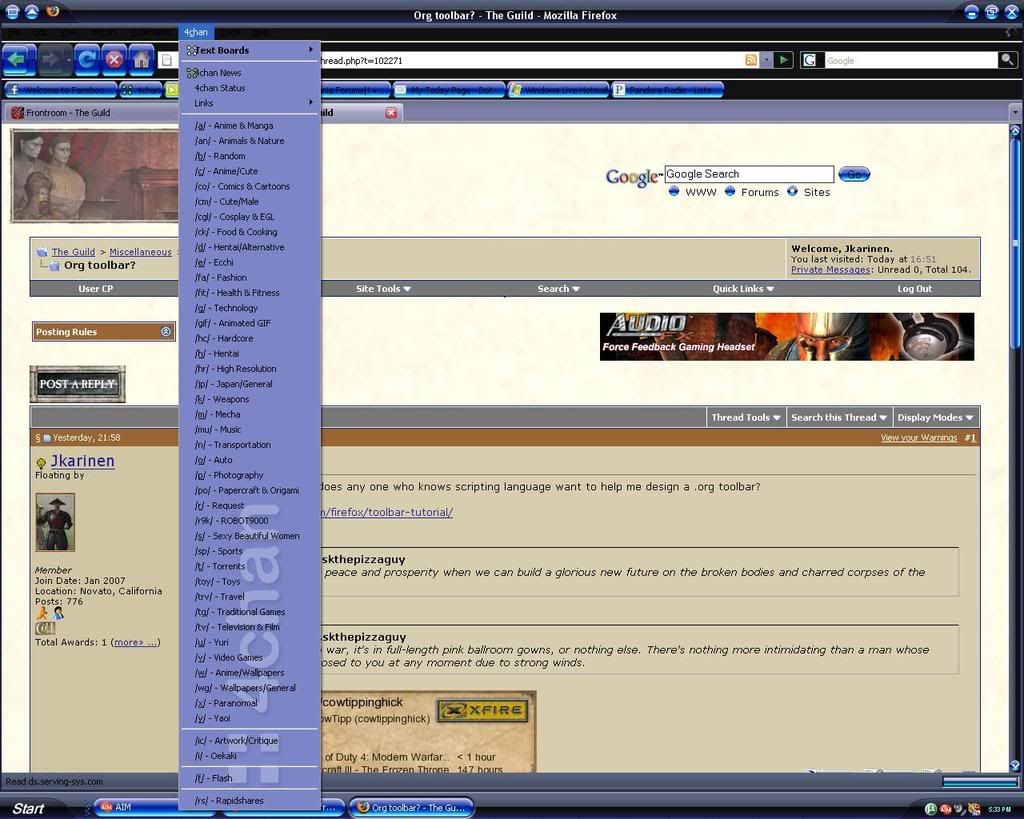Open the Miscellaneous breadcrumb link
Image resolution: width=1024 pixels, height=819 pixels.
coord(140,252)
